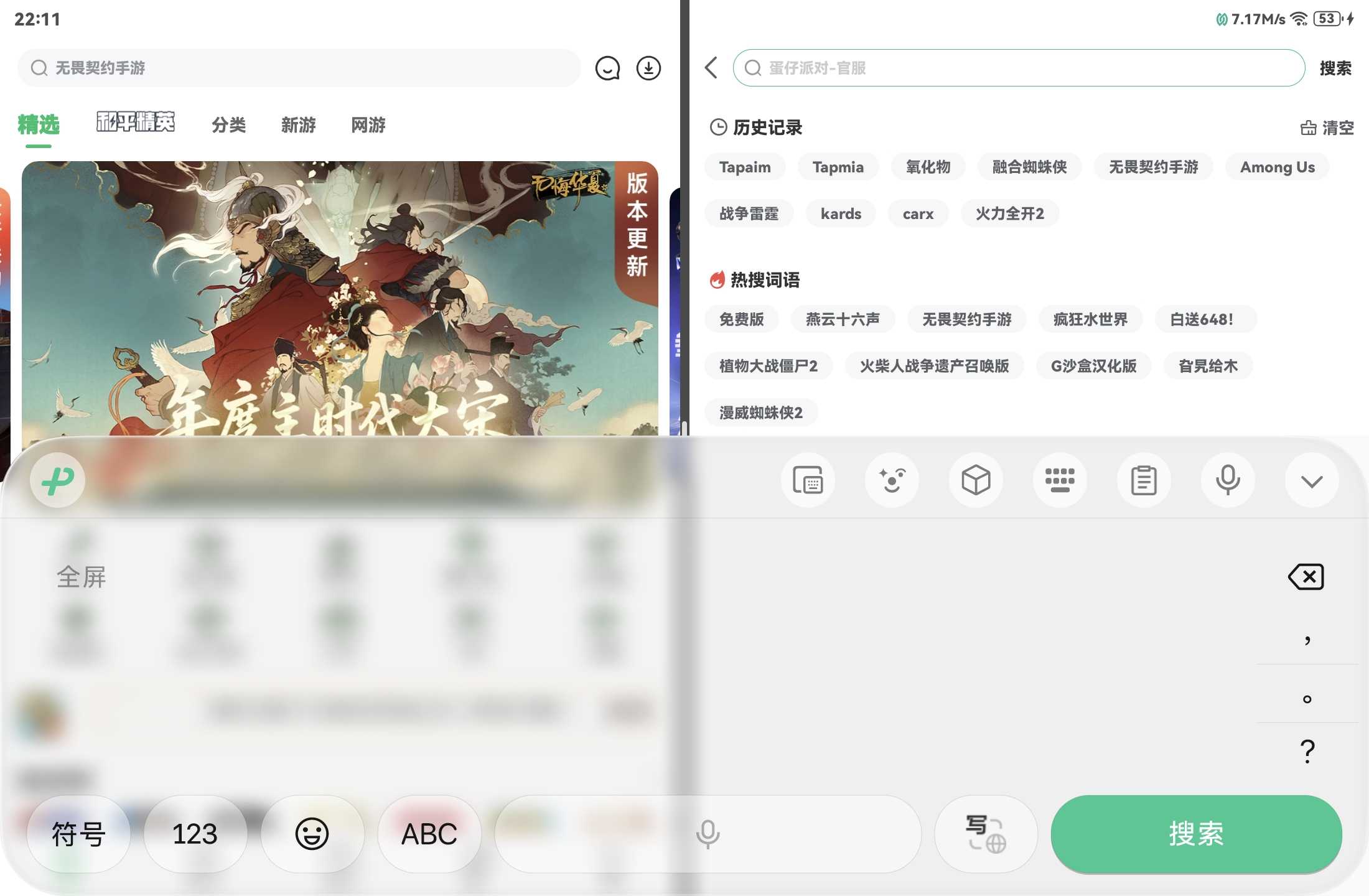The image size is (1369, 896).
Task: Tap hot search 免费版
Action: tap(742, 319)
